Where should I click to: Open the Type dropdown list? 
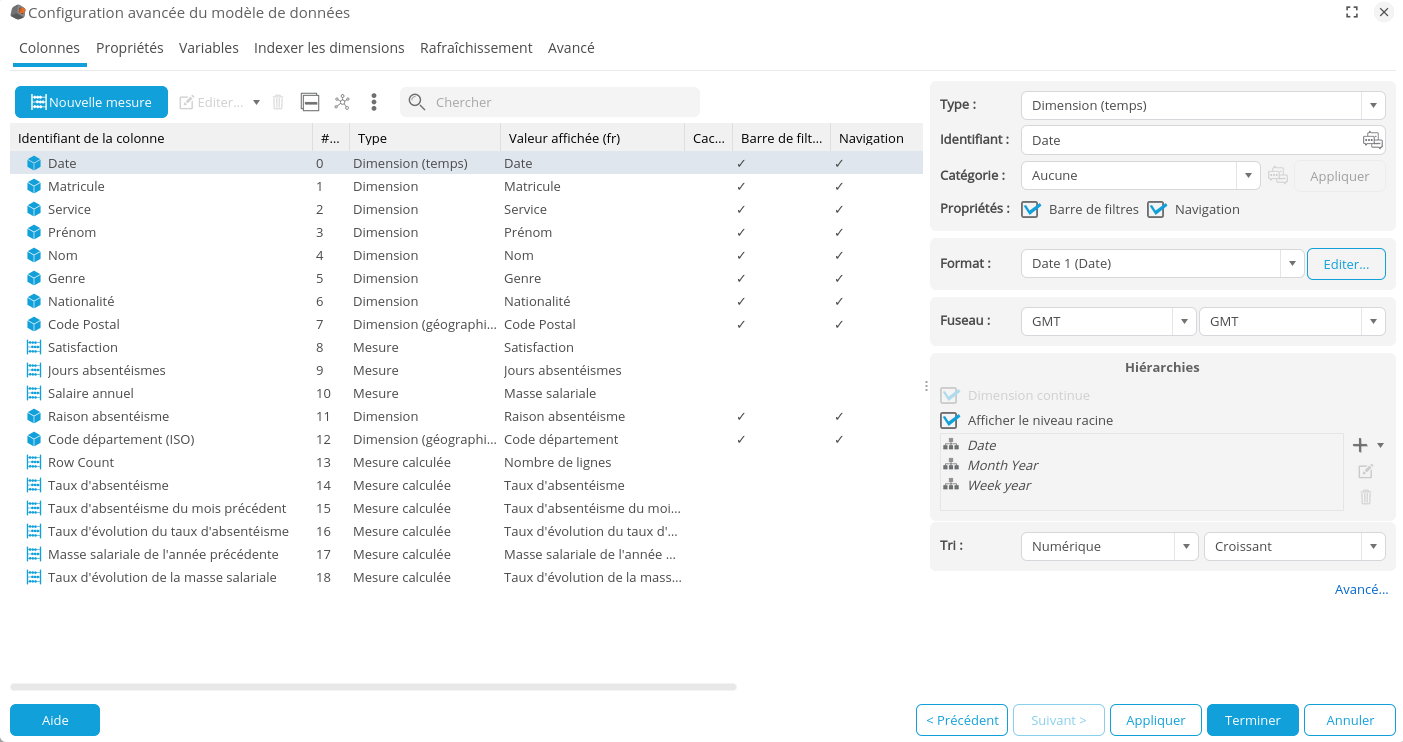(1373, 105)
